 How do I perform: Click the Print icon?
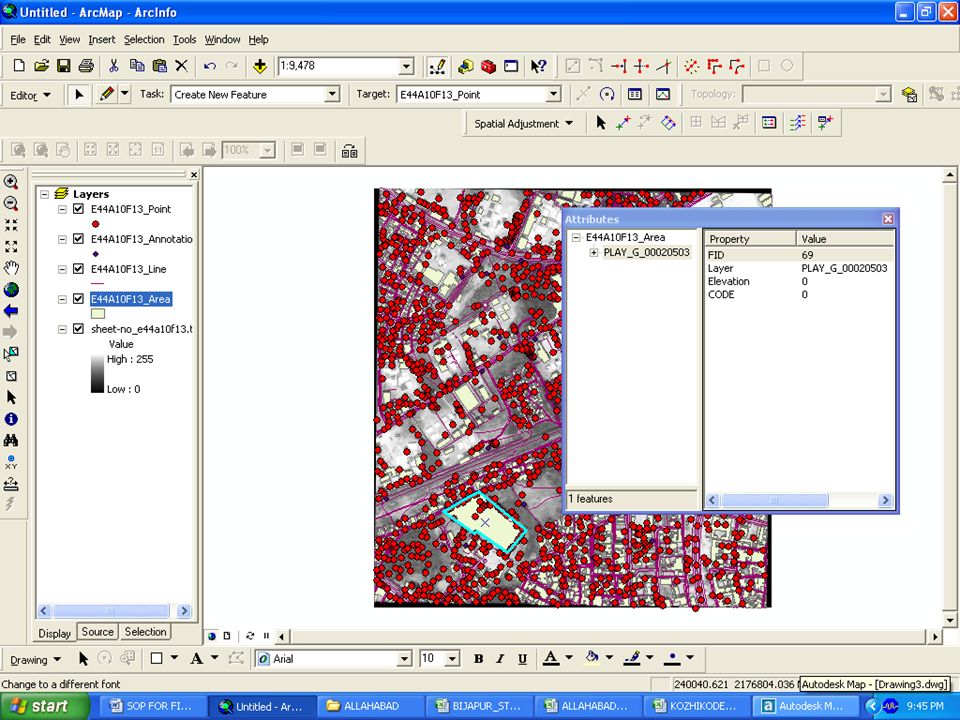tap(86, 66)
